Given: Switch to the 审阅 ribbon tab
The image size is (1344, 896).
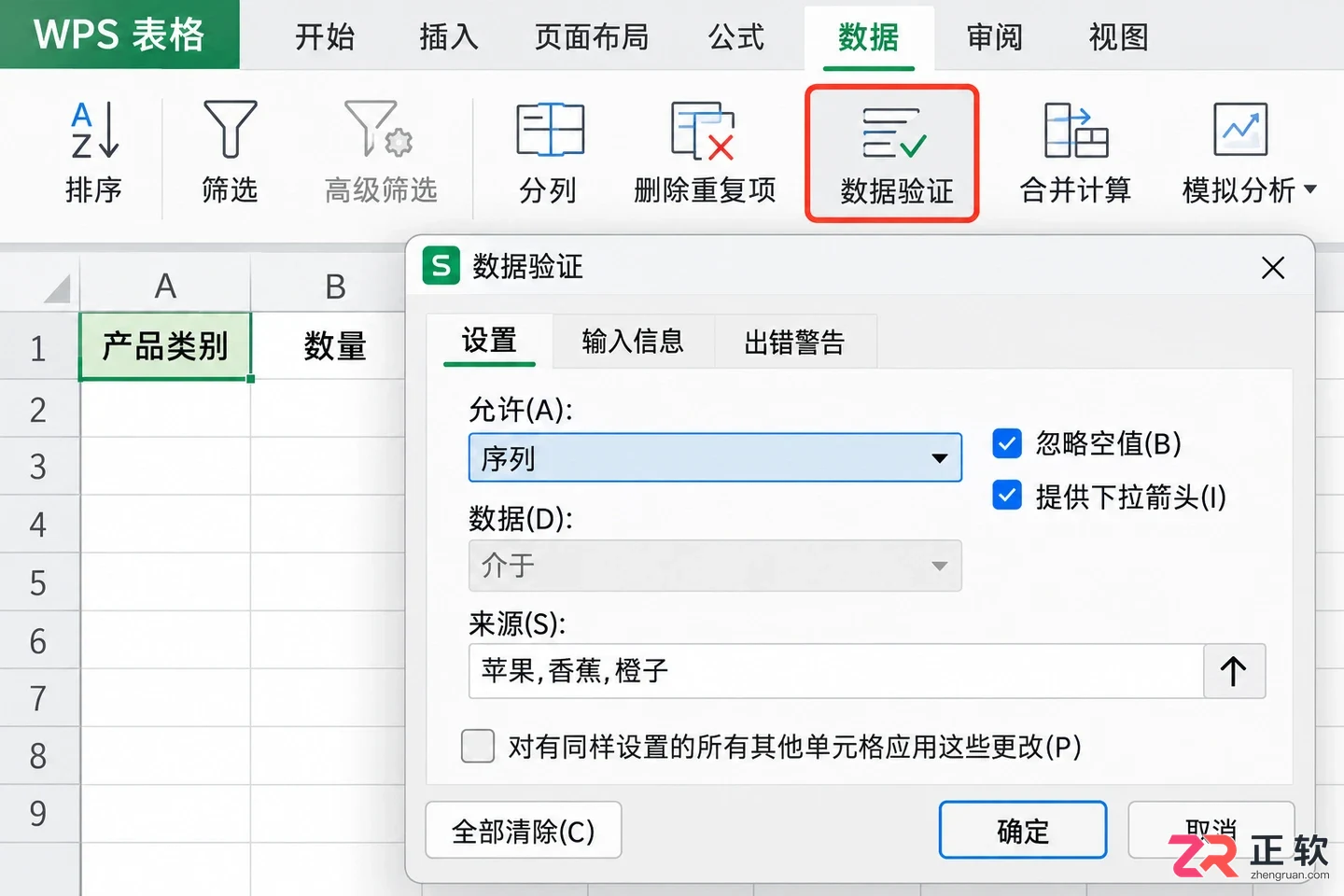Looking at the screenshot, I should click(x=994, y=37).
